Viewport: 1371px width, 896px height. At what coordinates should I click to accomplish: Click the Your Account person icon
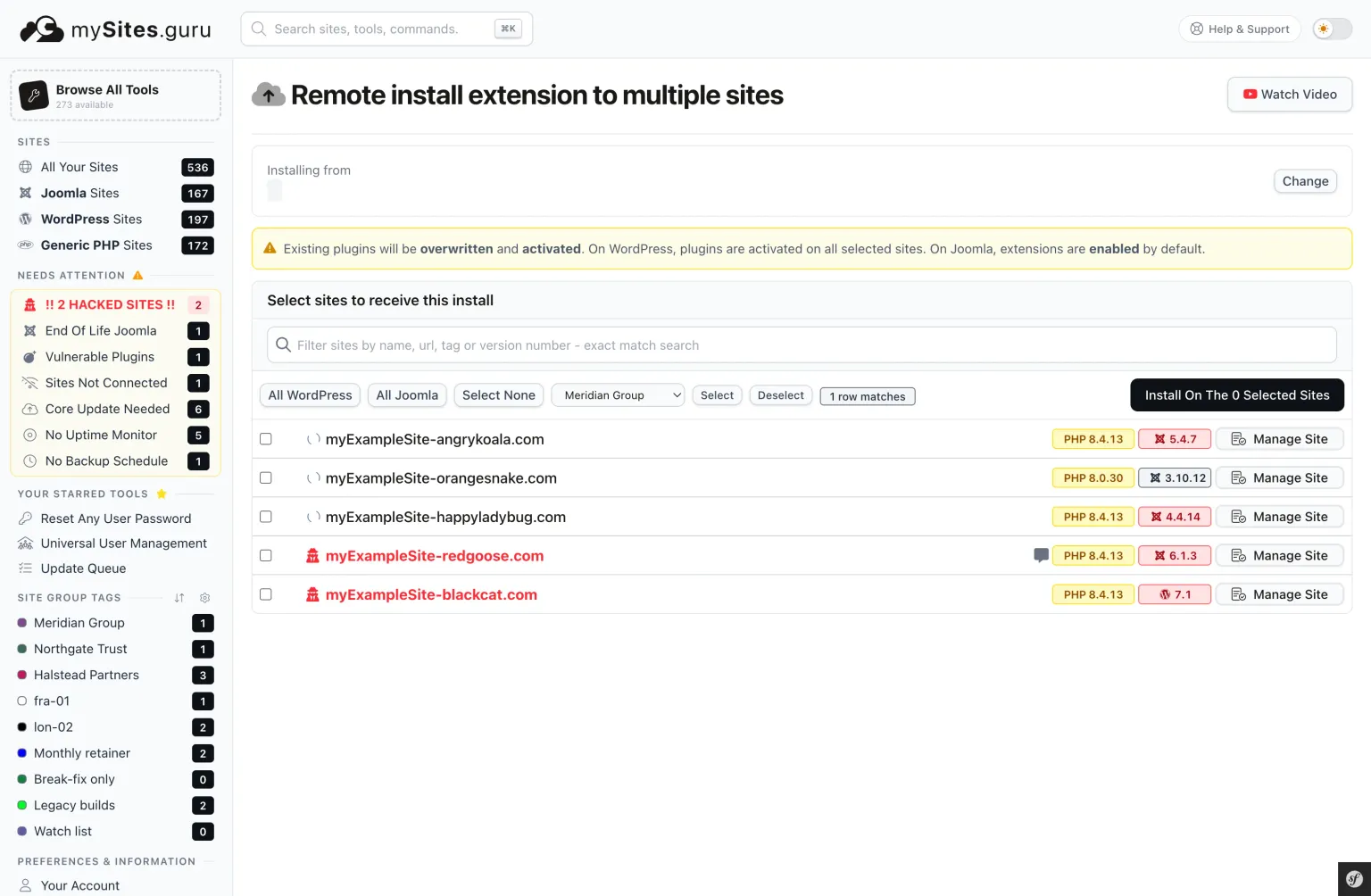pyautogui.click(x=25, y=885)
